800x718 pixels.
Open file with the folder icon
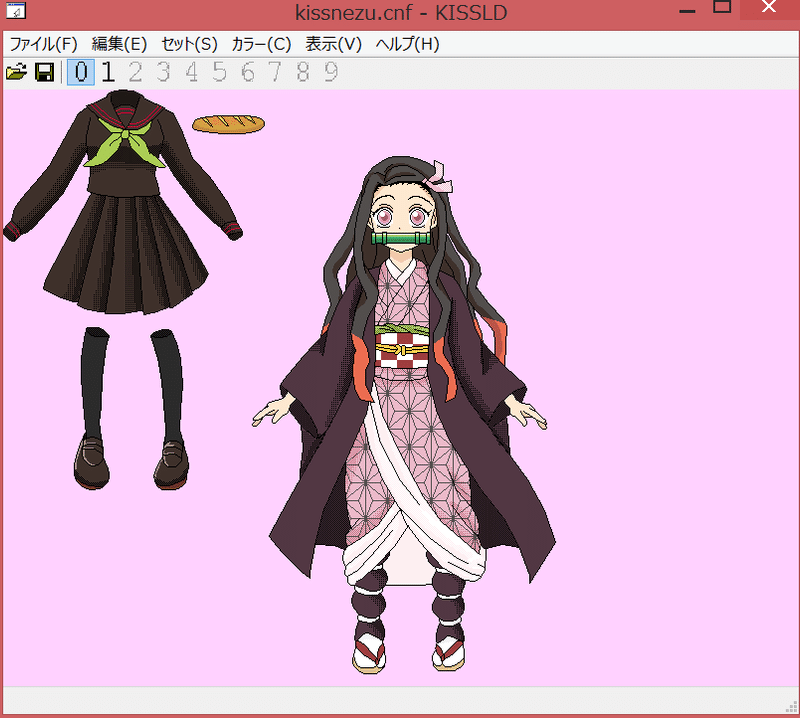click(x=16, y=72)
